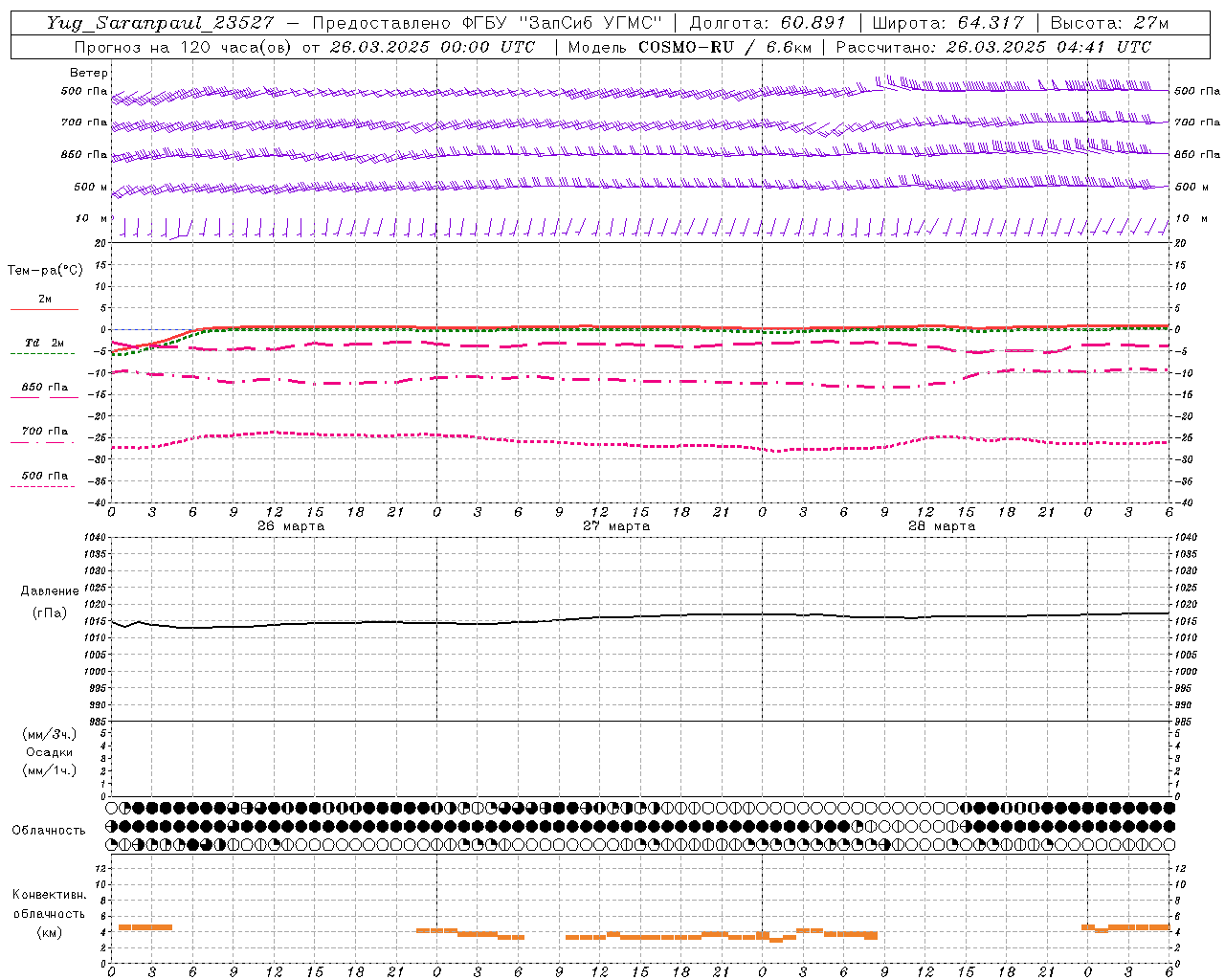Click the 1040 value on left pressure axis

[x=96, y=538]
